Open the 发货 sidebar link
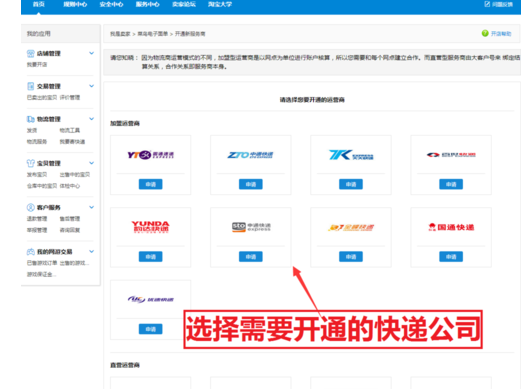Image resolution: width=523 pixels, height=389 pixels. click(x=32, y=130)
